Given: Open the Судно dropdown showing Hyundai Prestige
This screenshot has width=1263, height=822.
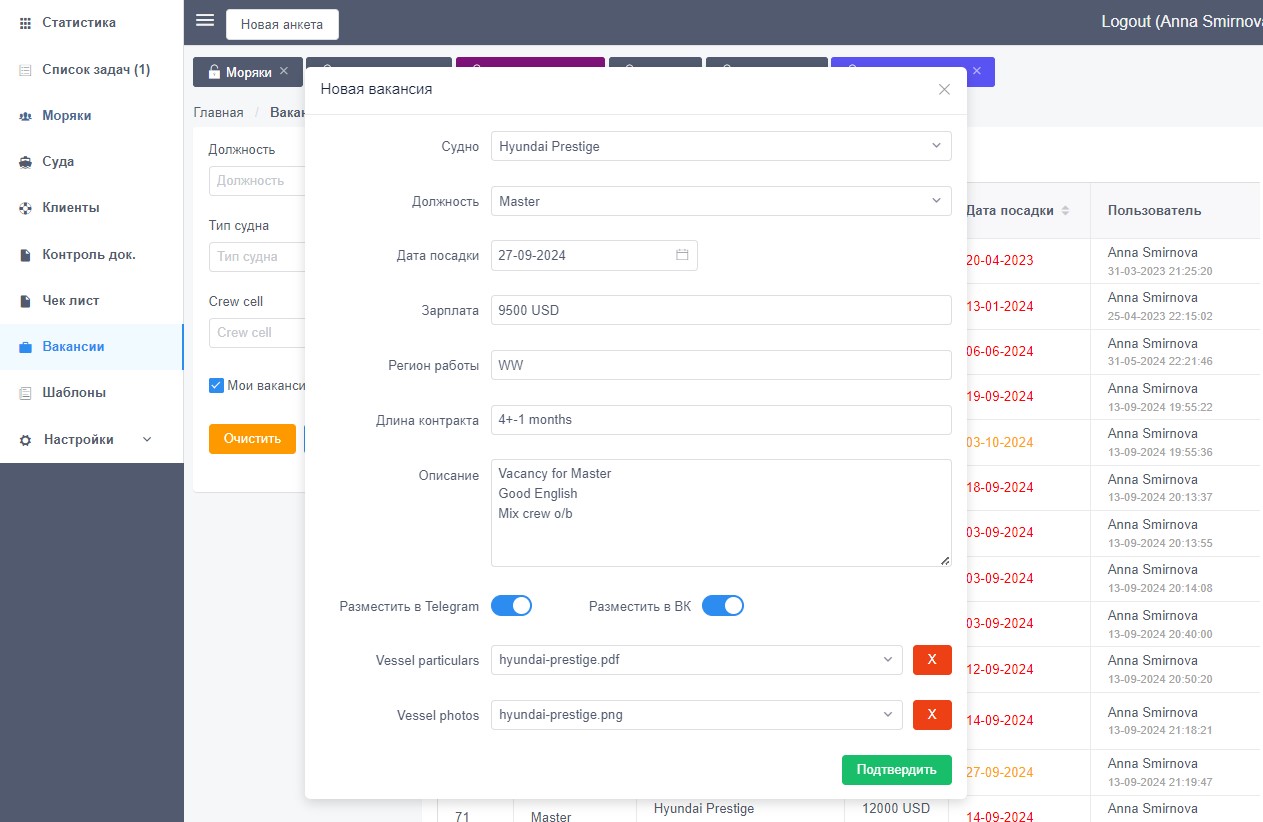Looking at the screenshot, I should point(720,146).
